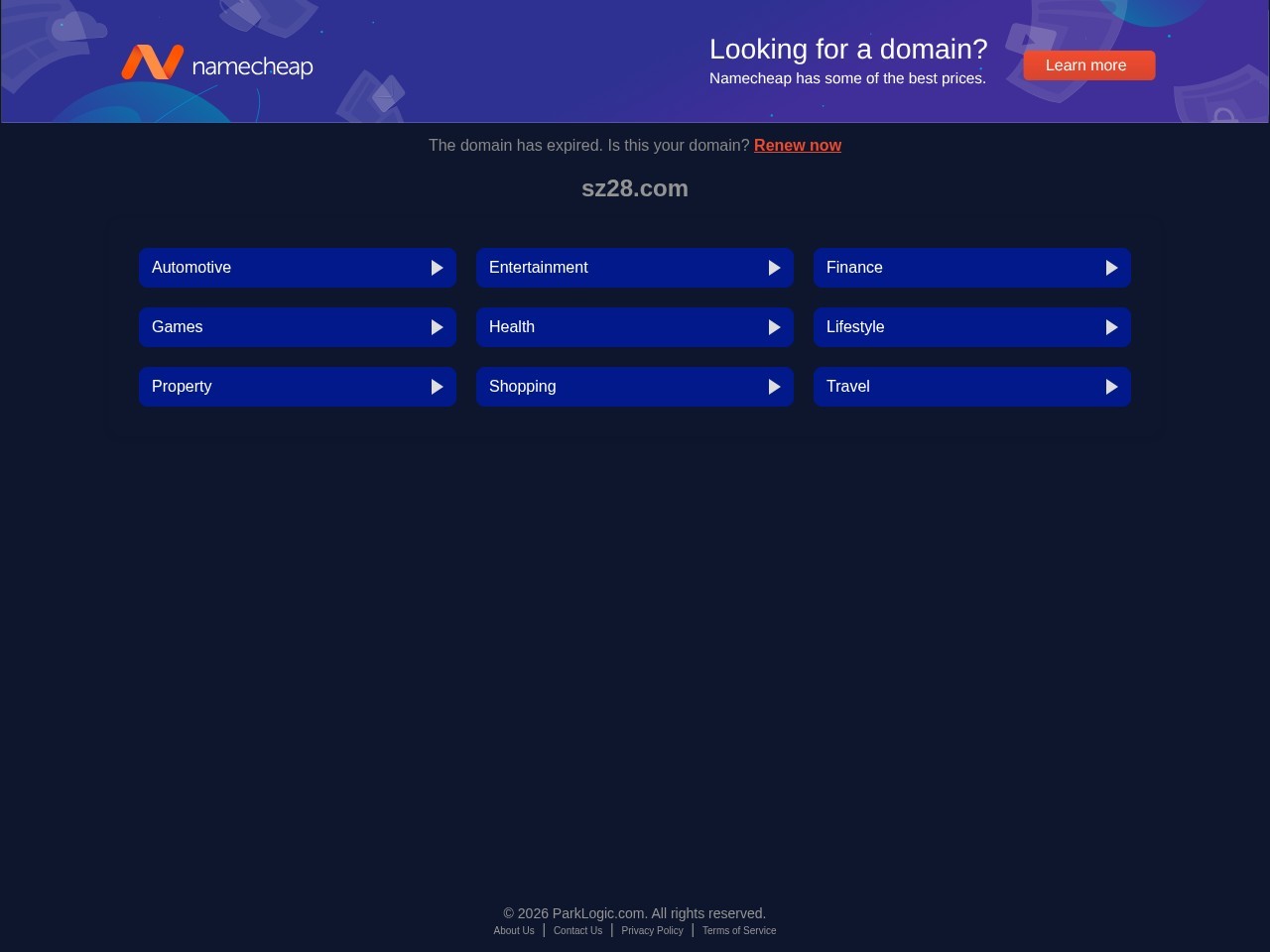The width and height of the screenshot is (1270, 952).
Task: Click 'Namecheap has some of the best prices.' text
Action: [847, 78]
